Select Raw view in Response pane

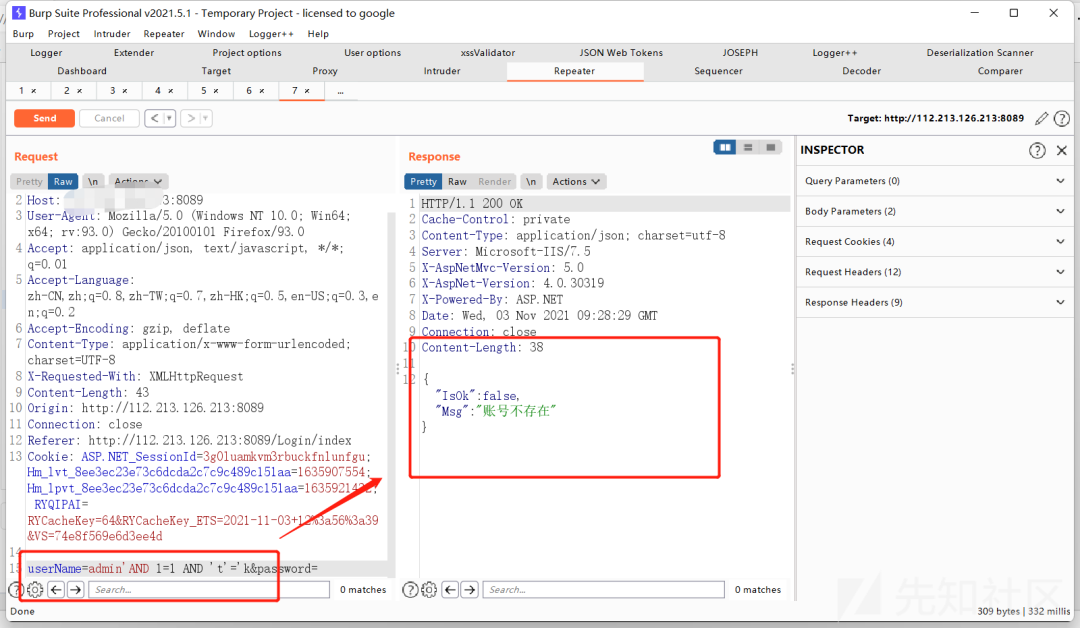[457, 182]
